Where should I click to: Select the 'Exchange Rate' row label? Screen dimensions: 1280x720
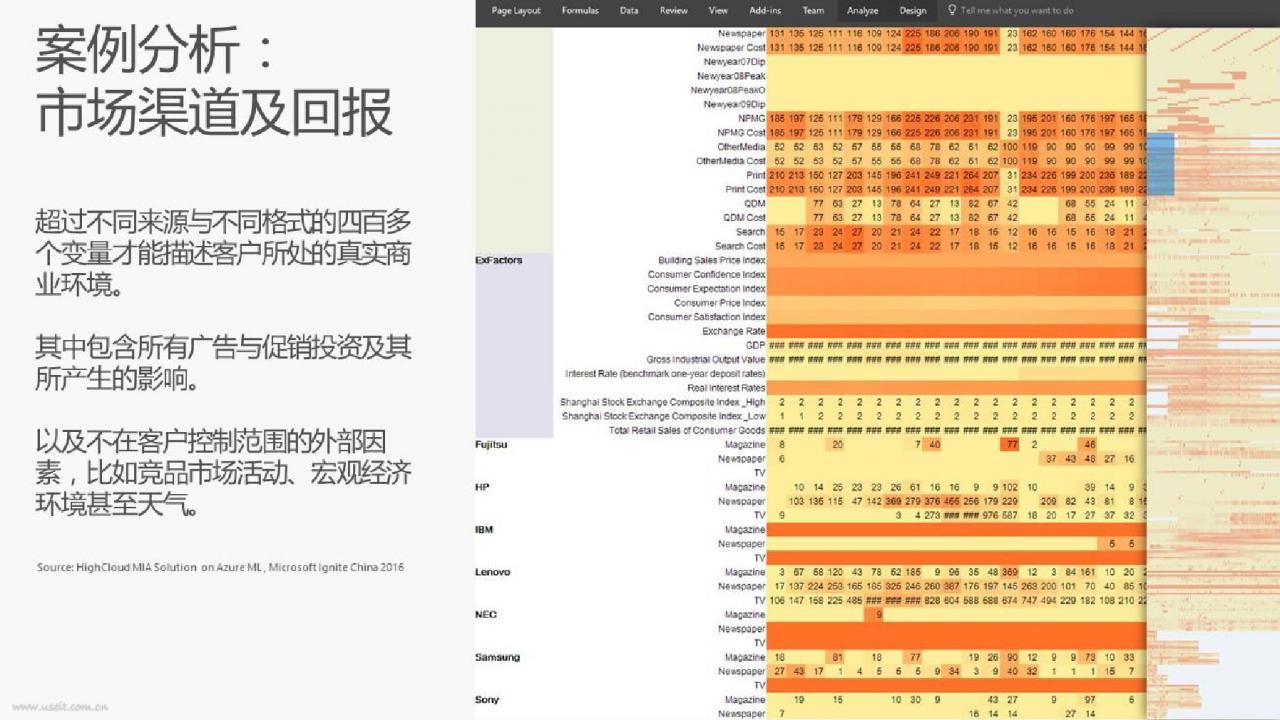pos(734,331)
